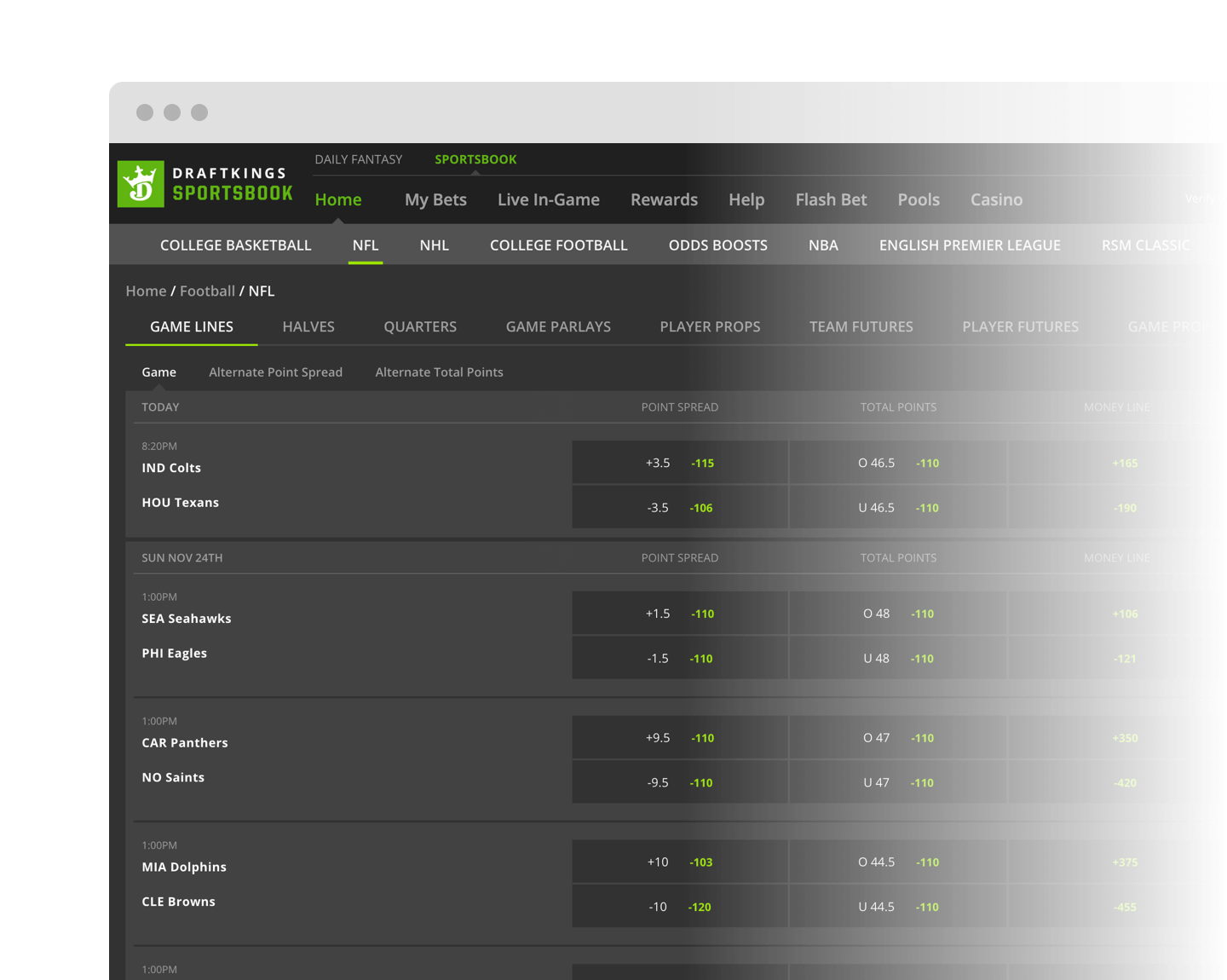Select College Basketball sport tab
This screenshot has height=980, width=1227.
tap(236, 245)
